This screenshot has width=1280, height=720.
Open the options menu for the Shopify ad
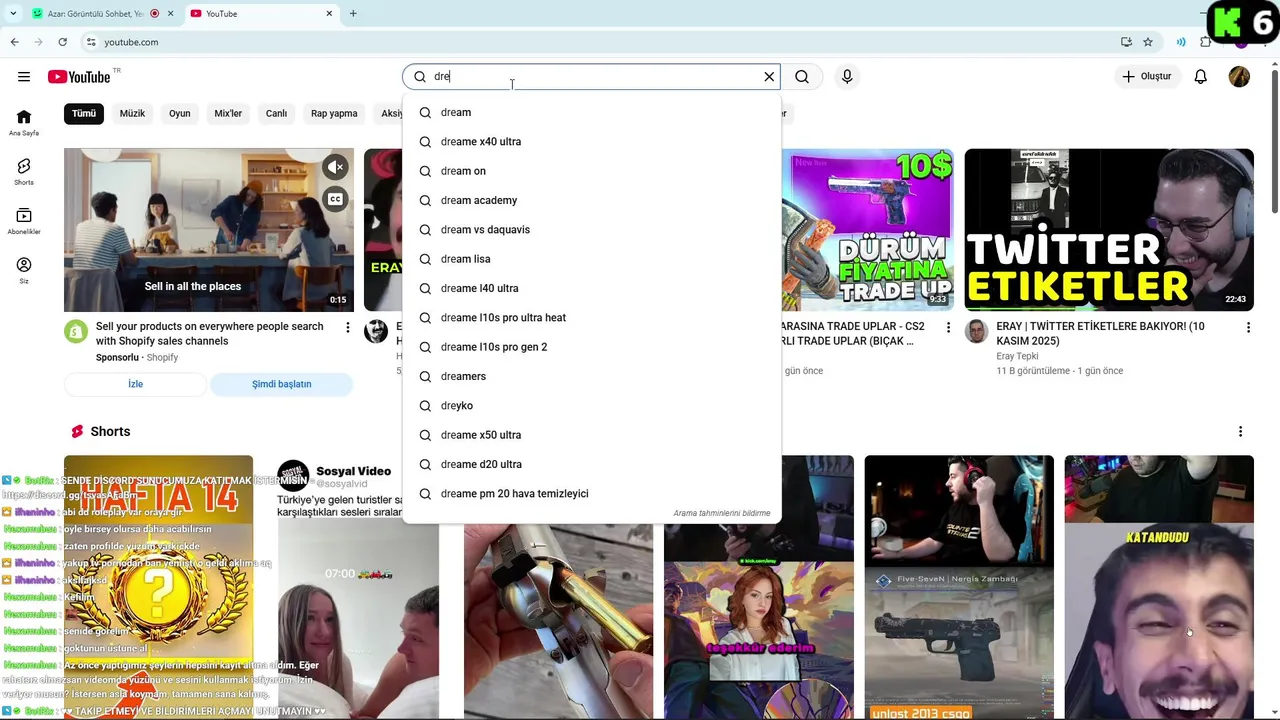(x=348, y=328)
